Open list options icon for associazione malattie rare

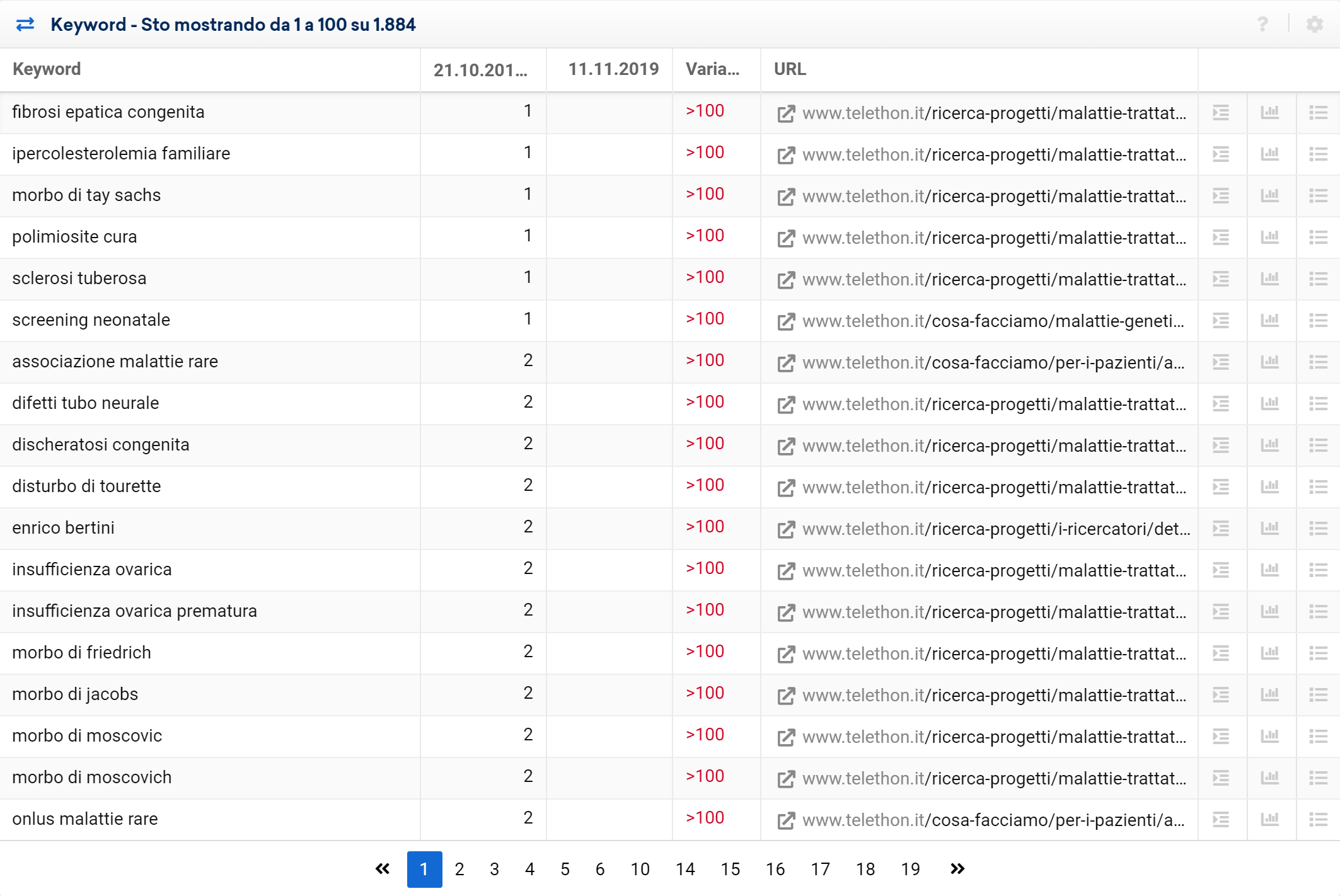pyautogui.click(x=1318, y=362)
